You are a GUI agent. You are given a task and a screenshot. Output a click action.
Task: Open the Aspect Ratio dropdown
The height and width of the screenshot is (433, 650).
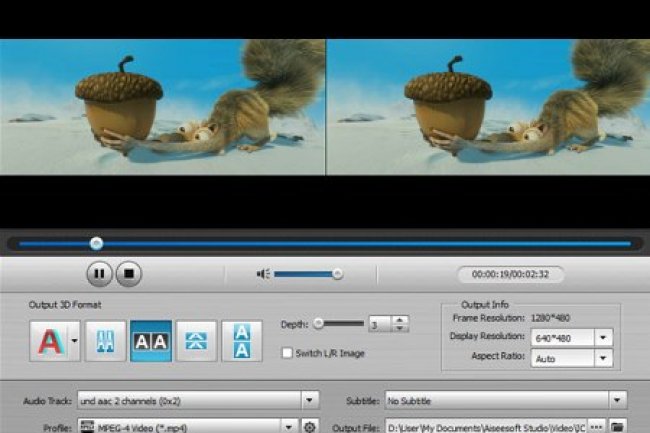click(x=604, y=358)
